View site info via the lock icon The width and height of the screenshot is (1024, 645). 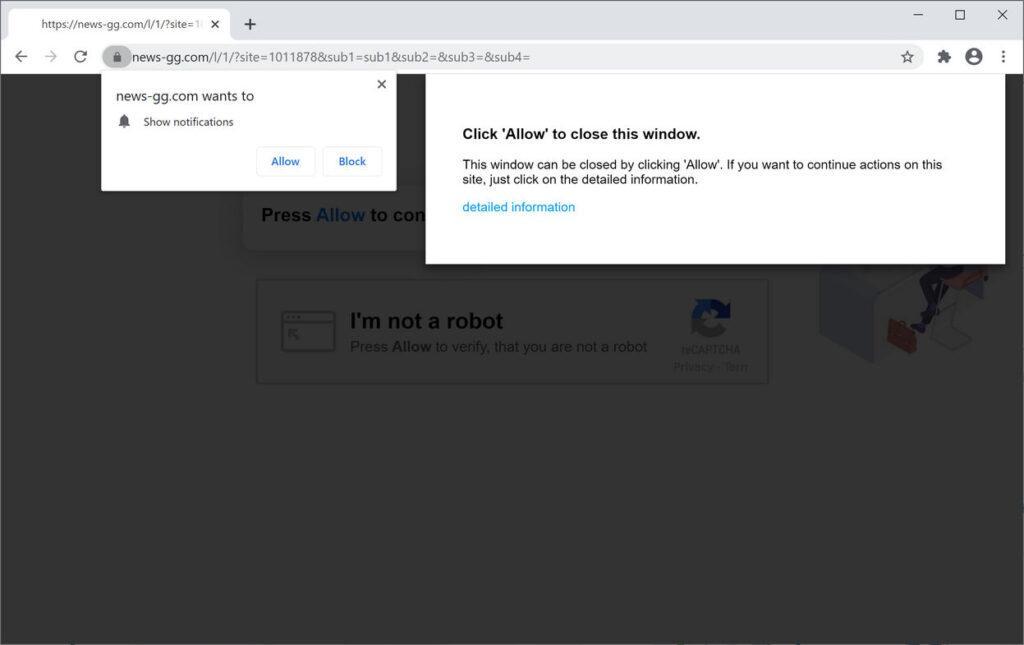point(117,57)
